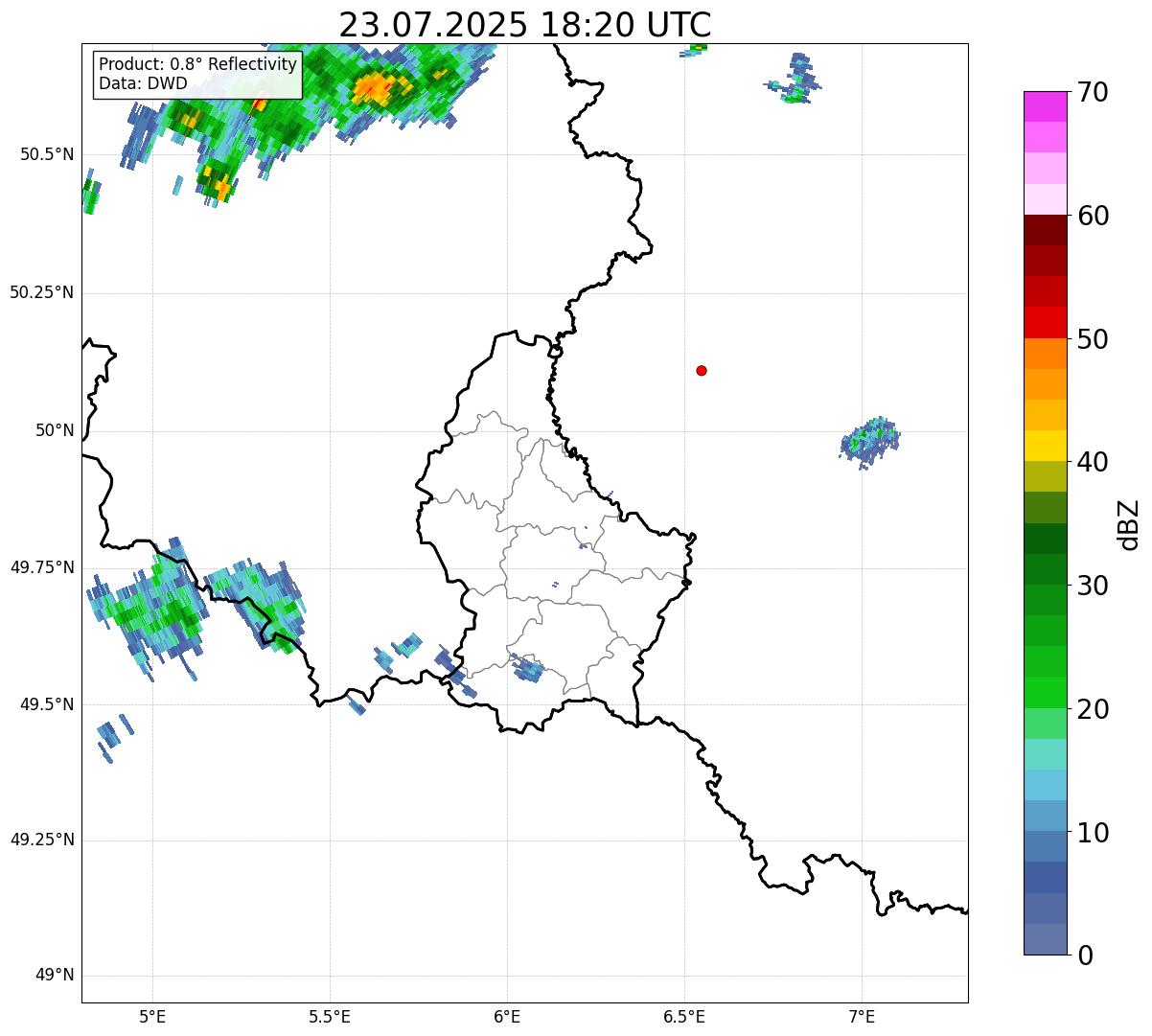
Task: Click the small echo patch inside southern Luxembourg
Action: tap(526, 668)
